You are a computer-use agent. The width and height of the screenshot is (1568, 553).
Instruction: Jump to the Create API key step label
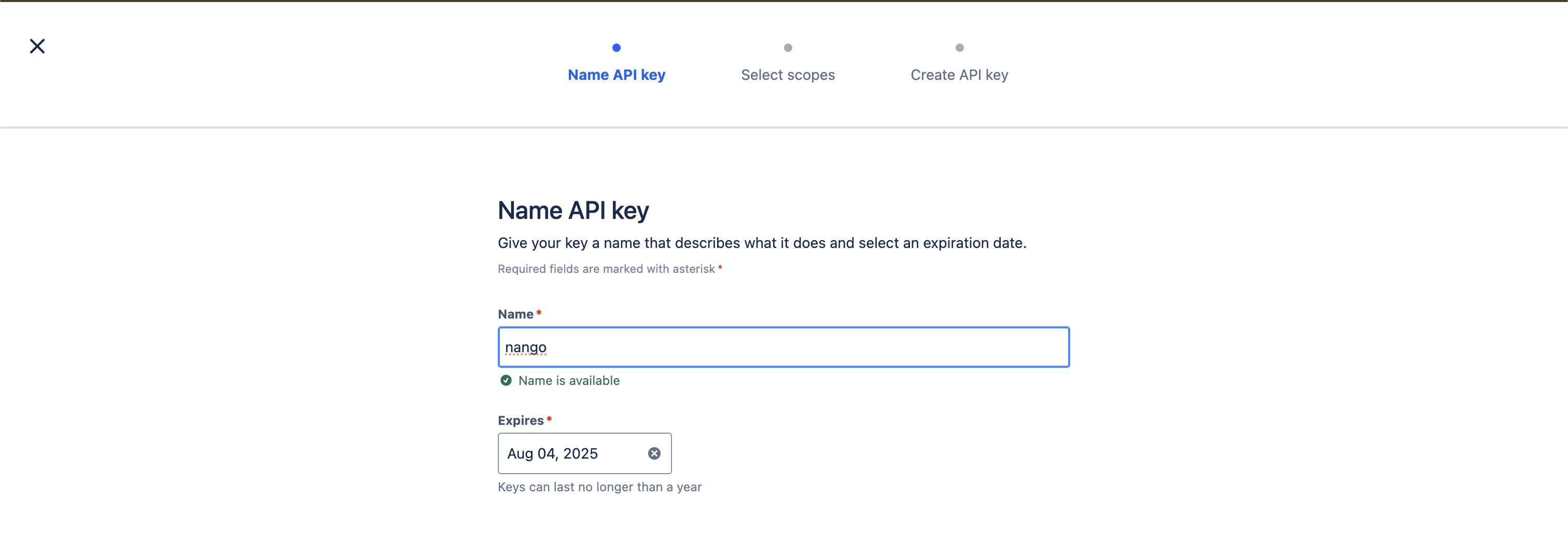959,75
